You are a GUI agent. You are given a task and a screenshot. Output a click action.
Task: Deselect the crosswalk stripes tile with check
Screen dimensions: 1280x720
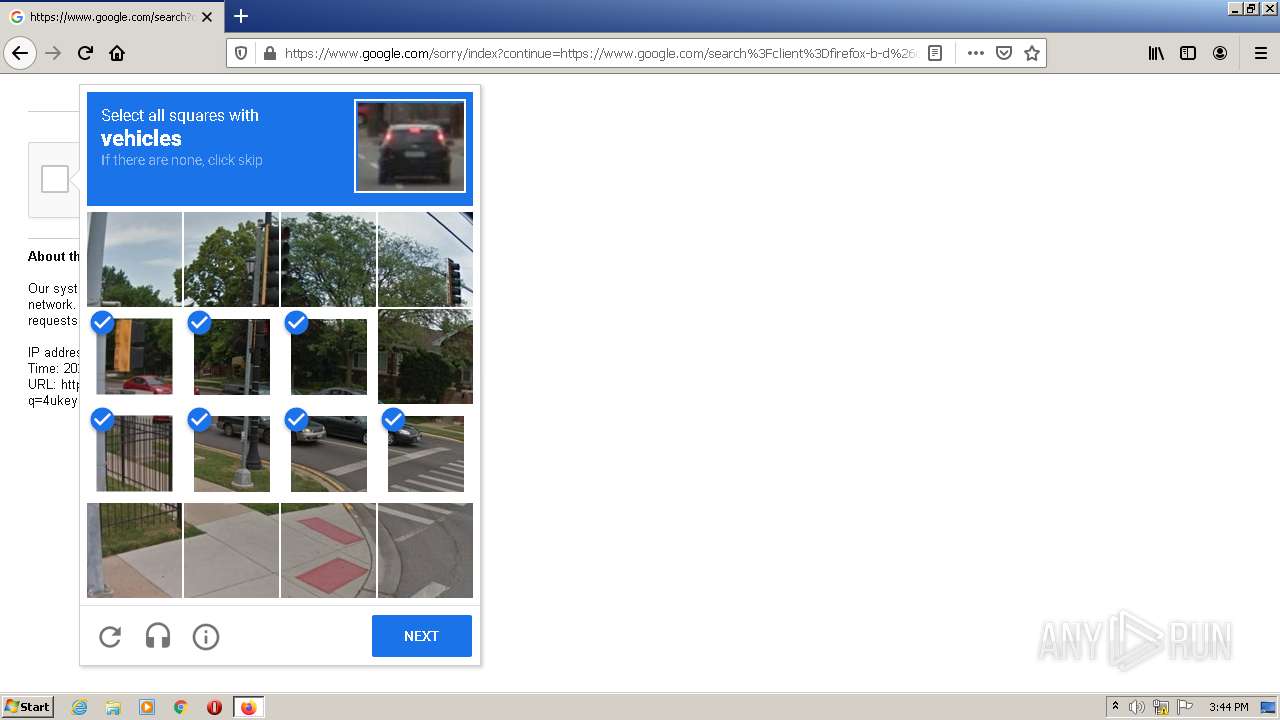[x=425, y=453]
